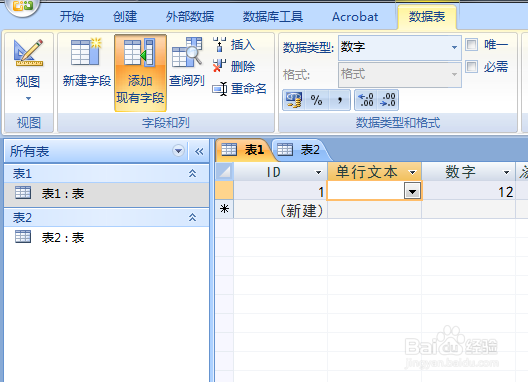Viewport: 528px width, 382px height.
Task: Select the 数据表 ribbon tab
Action: [x=427, y=17]
